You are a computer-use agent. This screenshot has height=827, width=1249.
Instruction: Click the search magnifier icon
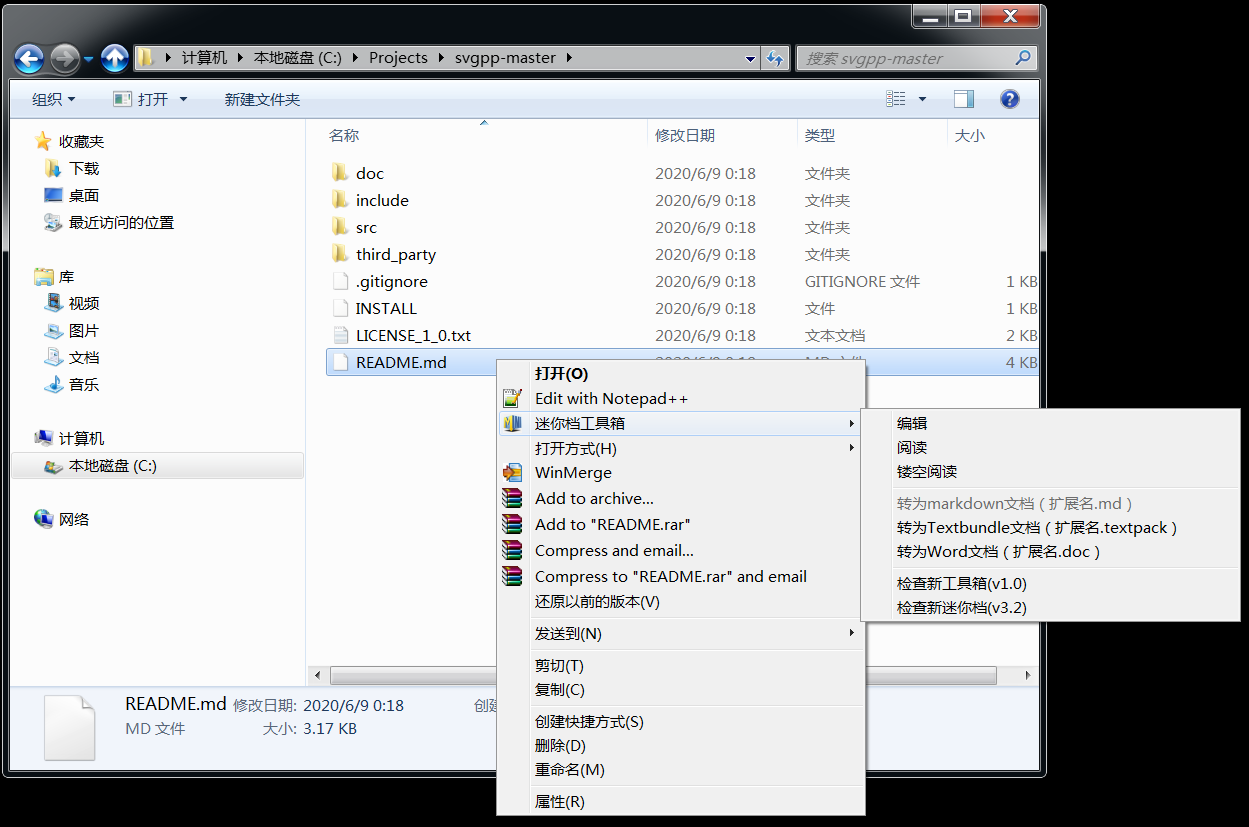point(1022,58)
